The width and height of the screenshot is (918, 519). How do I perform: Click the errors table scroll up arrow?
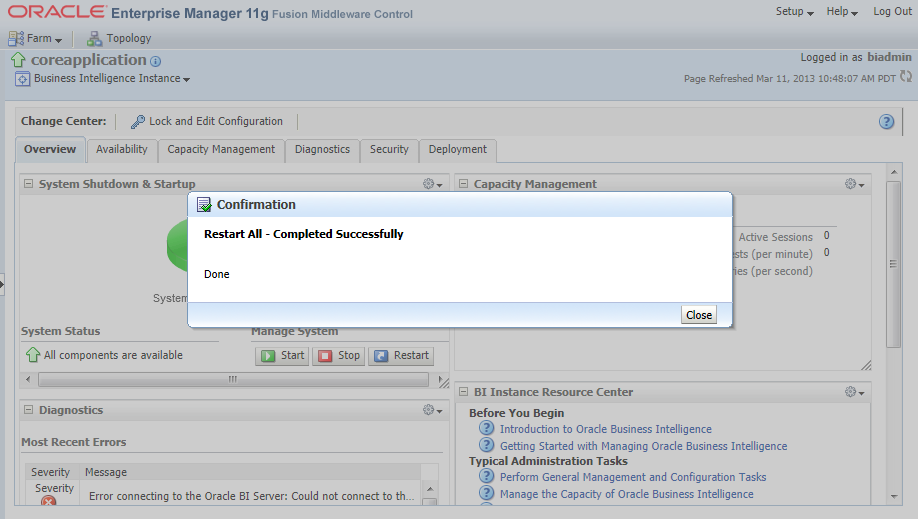(x=430, y=489)
